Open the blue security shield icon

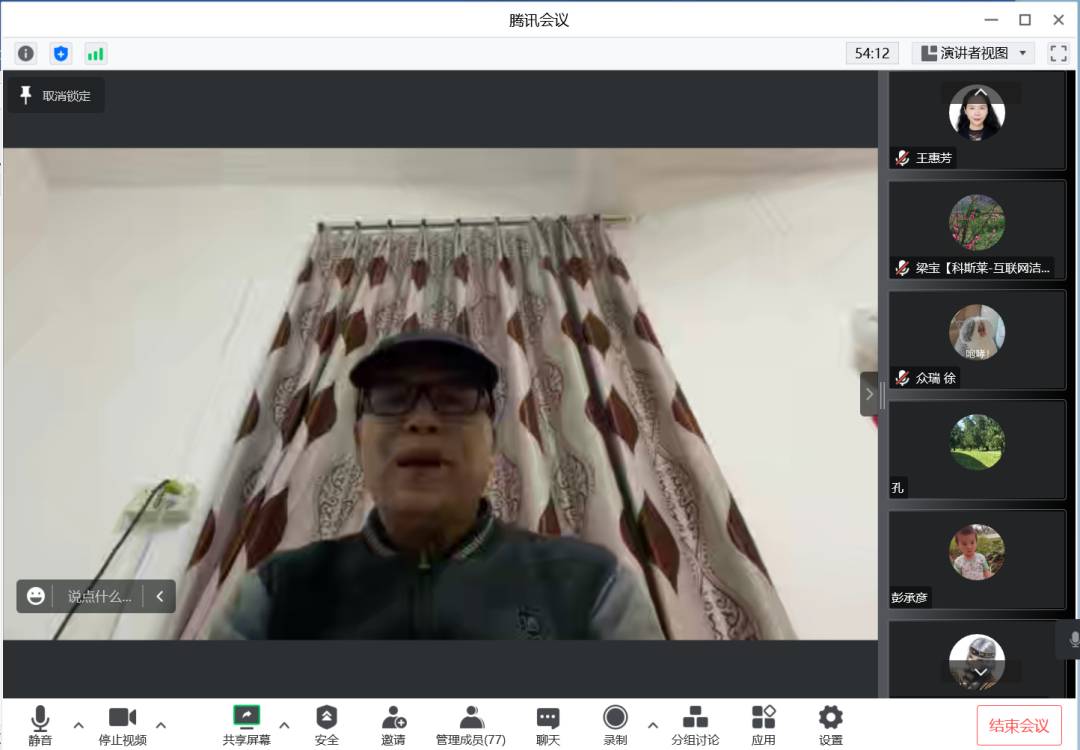[x=61, y=54]
